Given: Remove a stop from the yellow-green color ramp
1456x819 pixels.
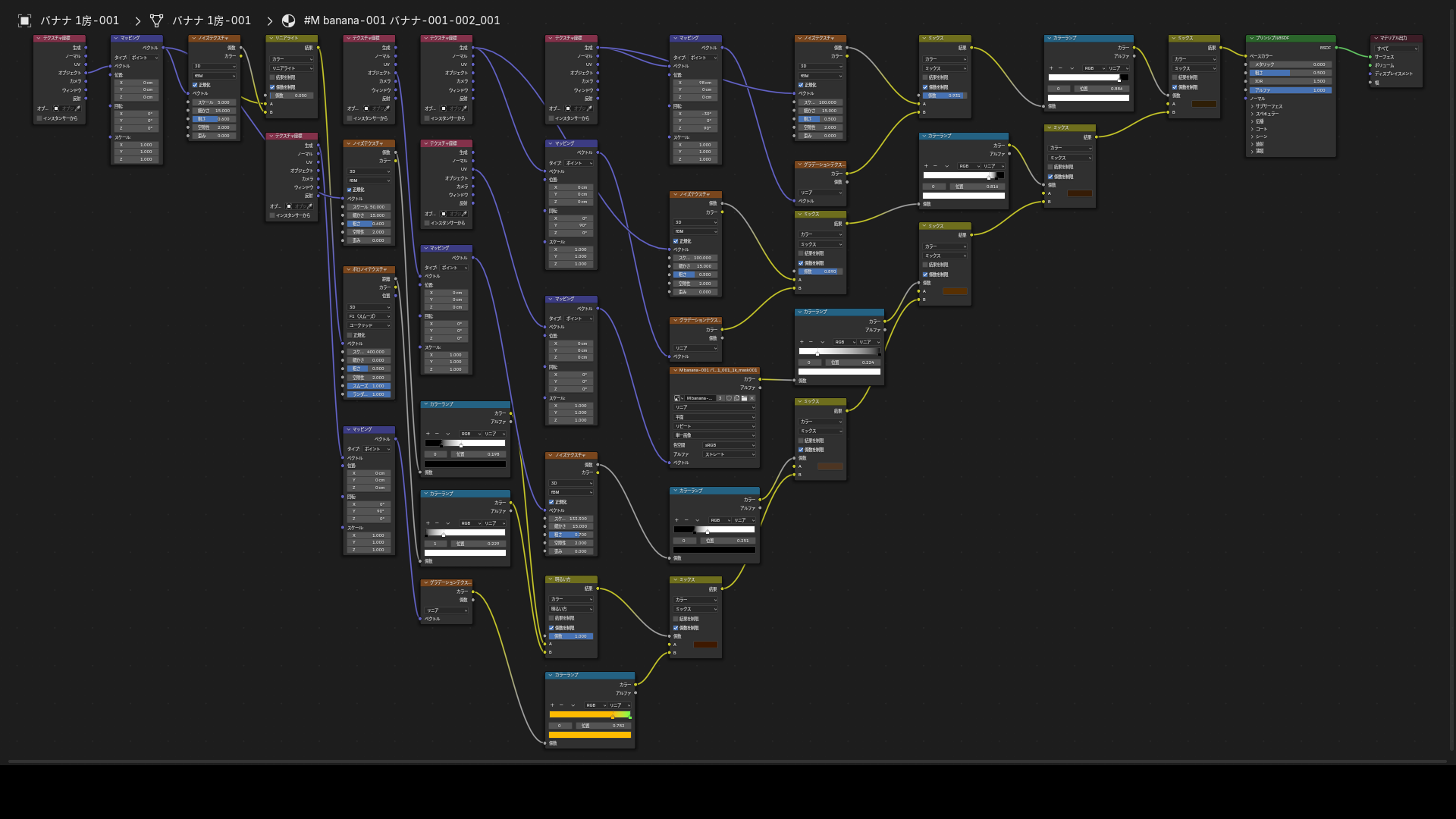Looking at the screenshot, I should click(561, 705).
